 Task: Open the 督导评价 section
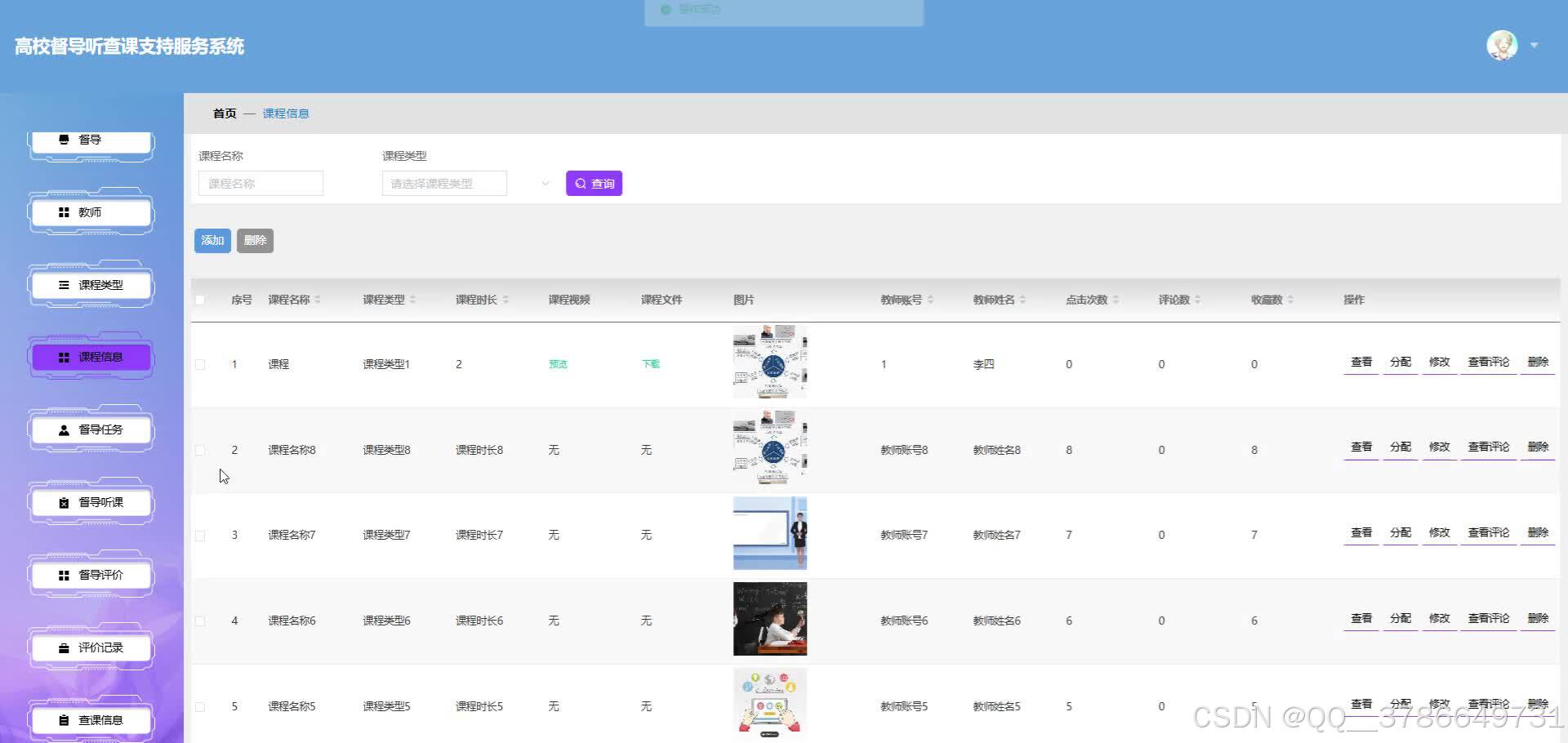(90, 574)
